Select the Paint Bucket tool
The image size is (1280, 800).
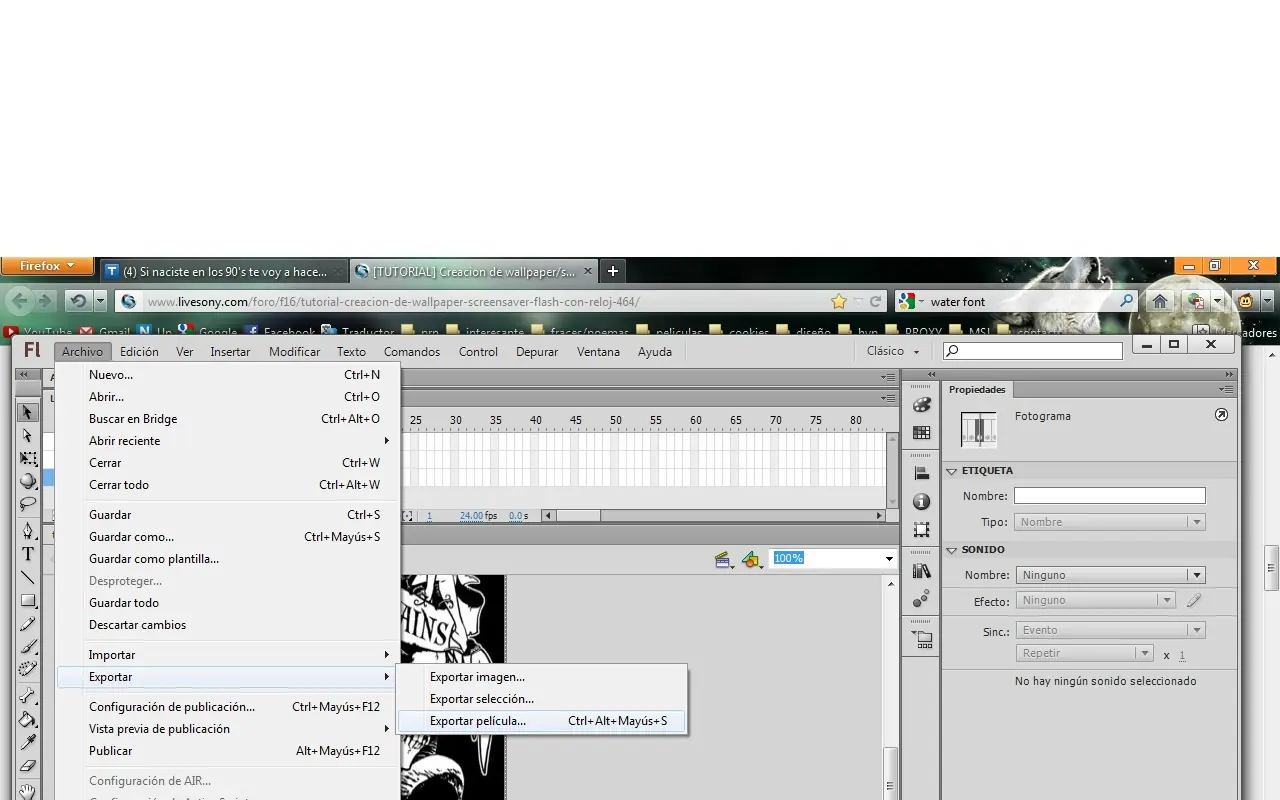coord(28,719)
